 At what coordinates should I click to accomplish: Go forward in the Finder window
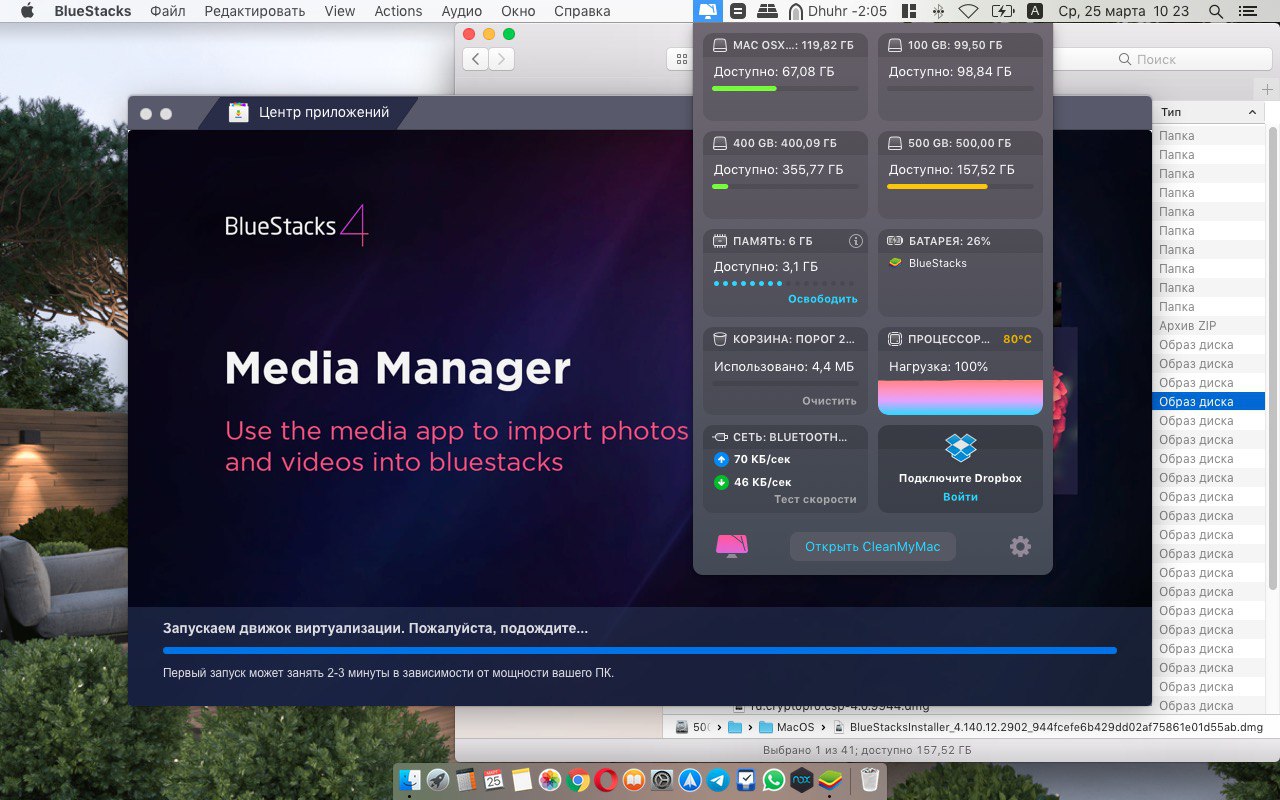pyautogui.click(x=501, y=59)
